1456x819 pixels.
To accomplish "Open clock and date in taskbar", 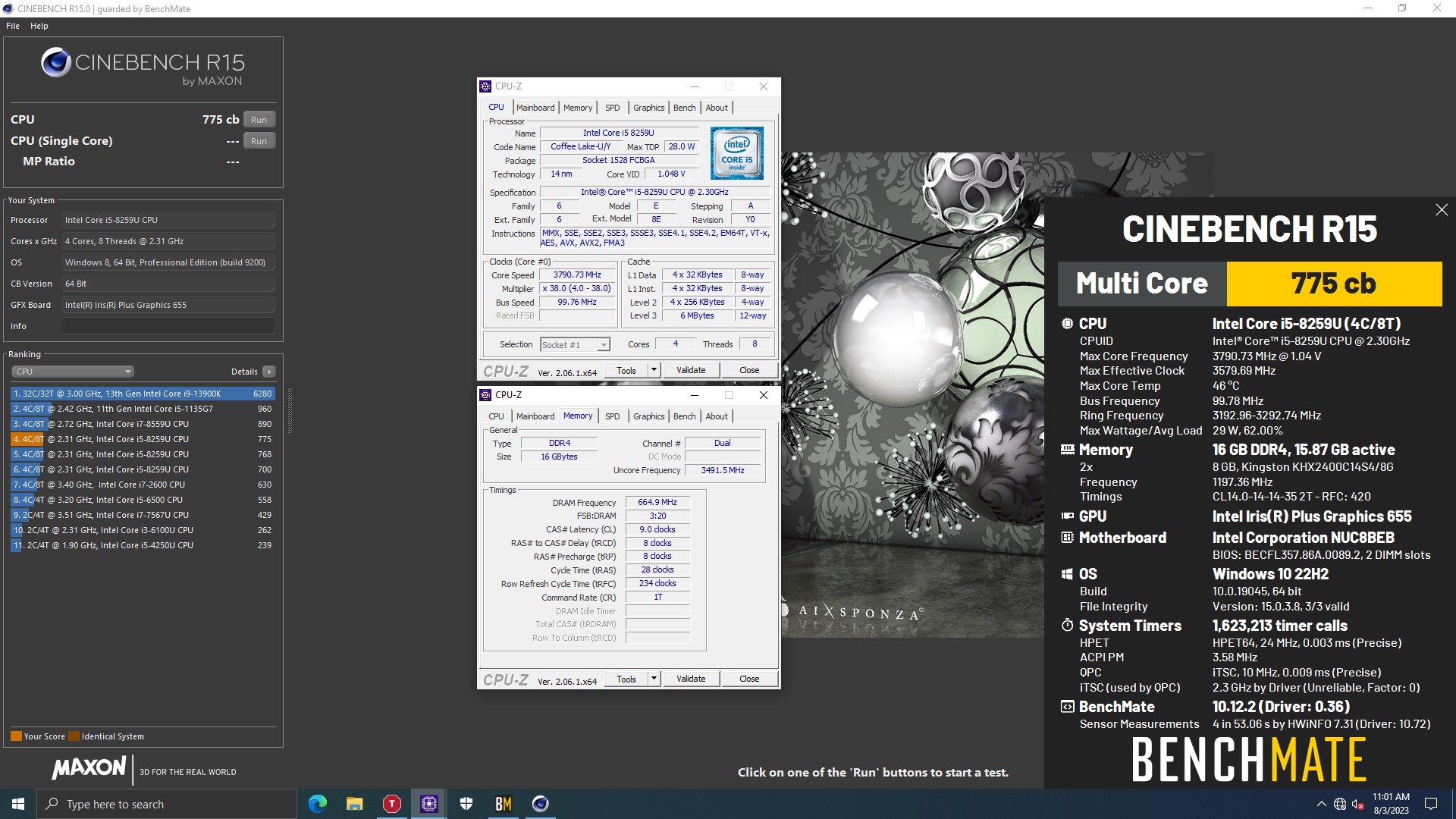I will (x=1391, y=804).
